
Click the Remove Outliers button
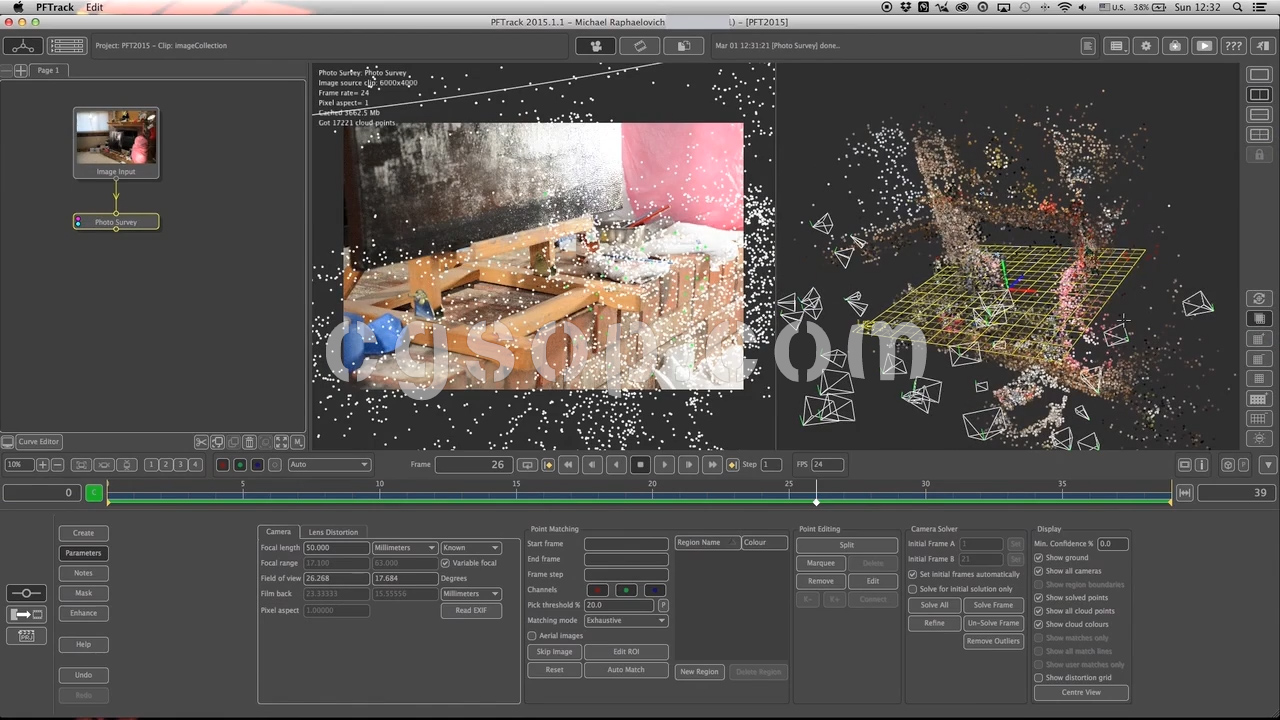[993, 641]
